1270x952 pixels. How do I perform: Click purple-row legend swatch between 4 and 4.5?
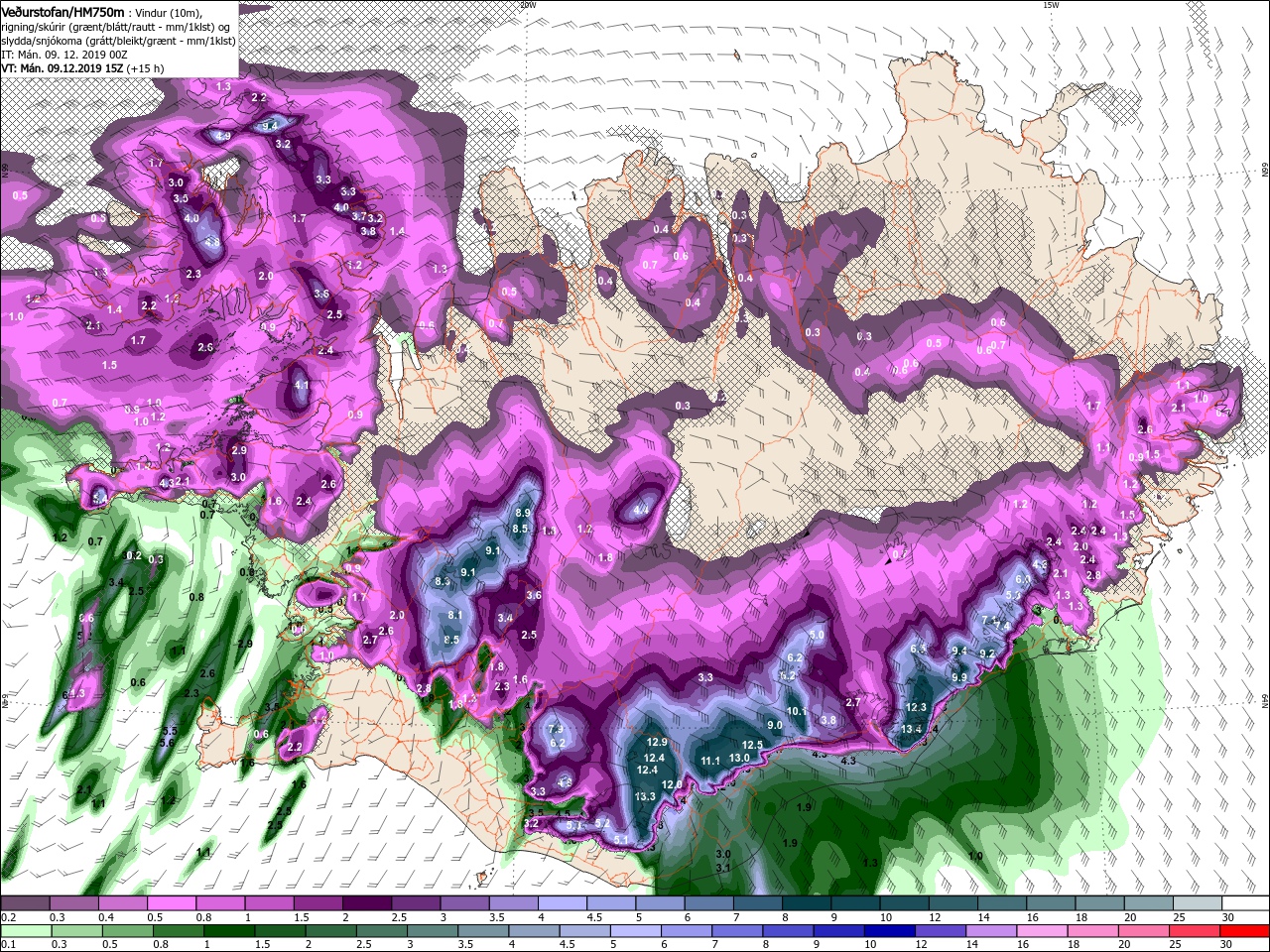(562, 904)
